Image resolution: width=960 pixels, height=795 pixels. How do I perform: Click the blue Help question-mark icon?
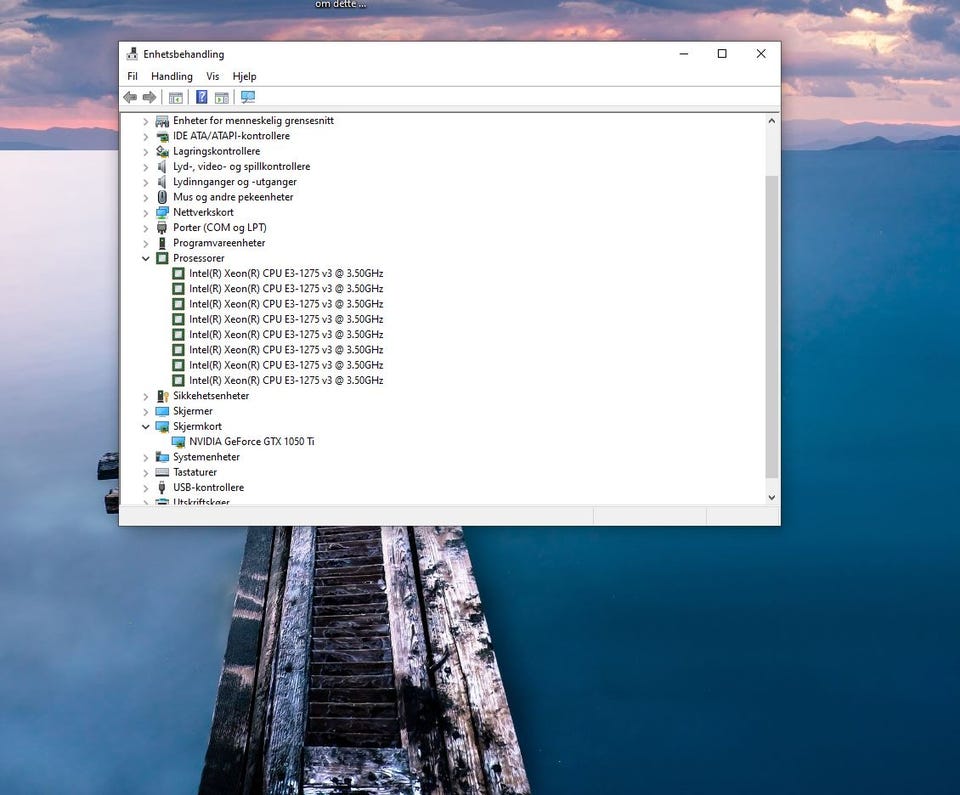(x=201, y=97)
